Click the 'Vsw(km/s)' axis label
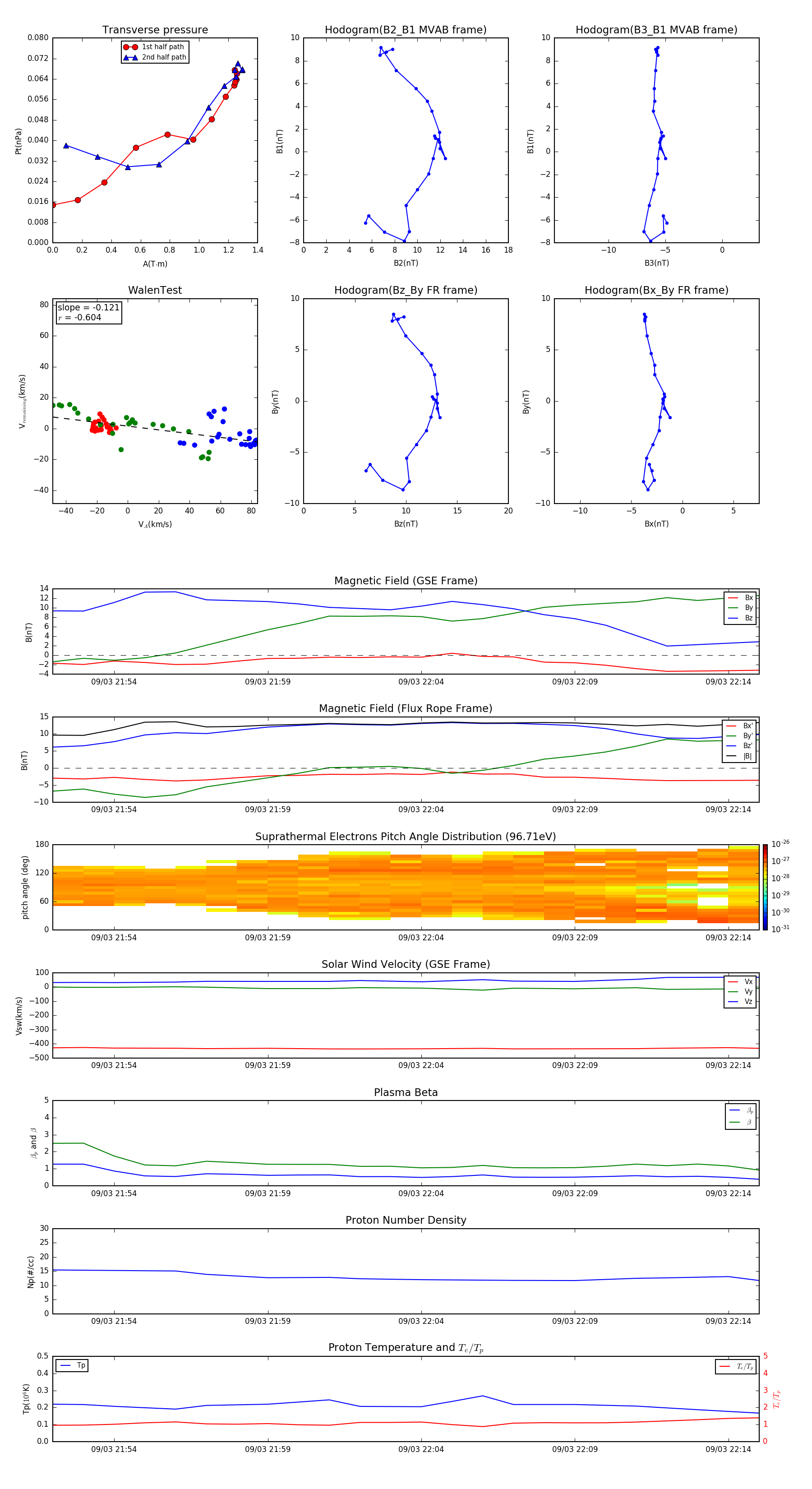 click(x=18, y=1016)
